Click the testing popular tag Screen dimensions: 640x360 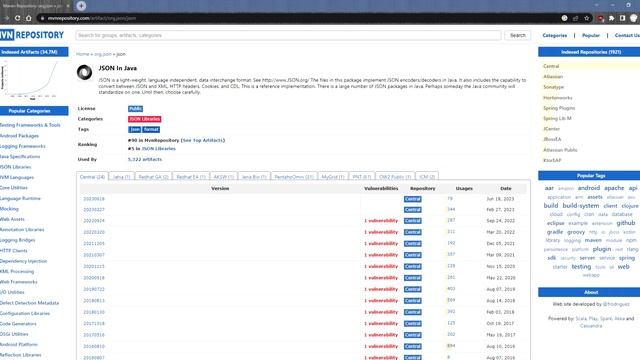581,267
